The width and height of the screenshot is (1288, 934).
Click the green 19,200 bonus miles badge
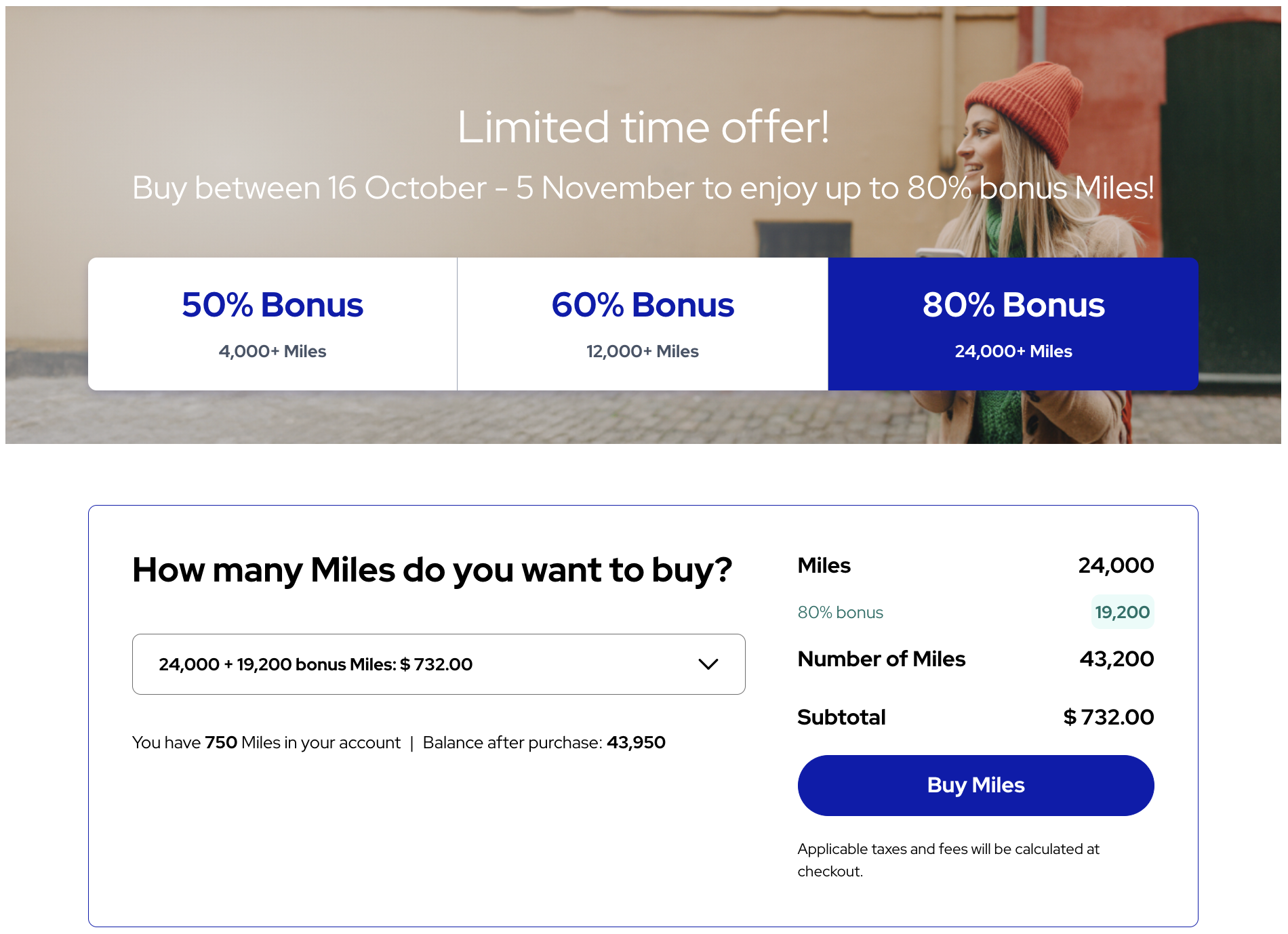(x=1122, y=612)
